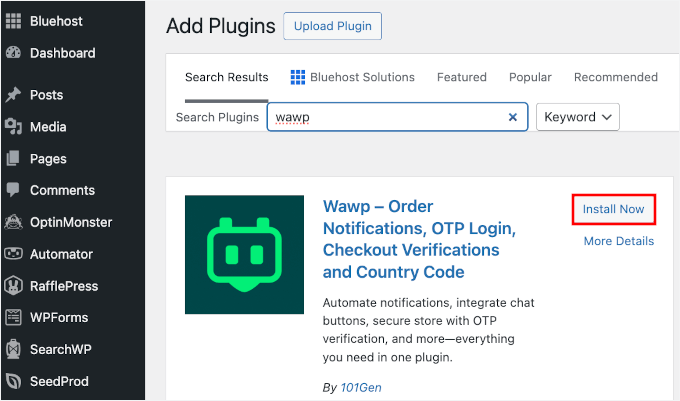Clear the plugin search with X icon
This screenshot has height=401, width=680.
tap(513, 117)
